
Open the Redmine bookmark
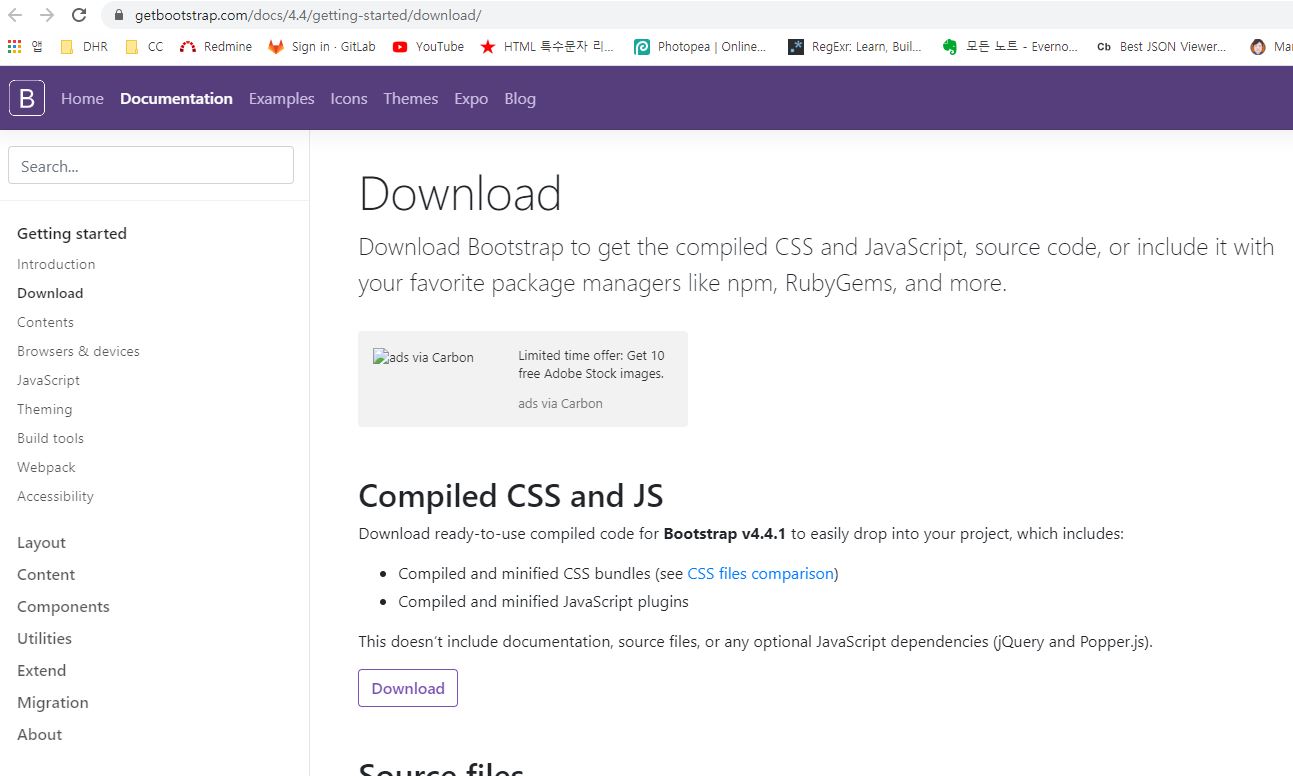pos(216,47)
